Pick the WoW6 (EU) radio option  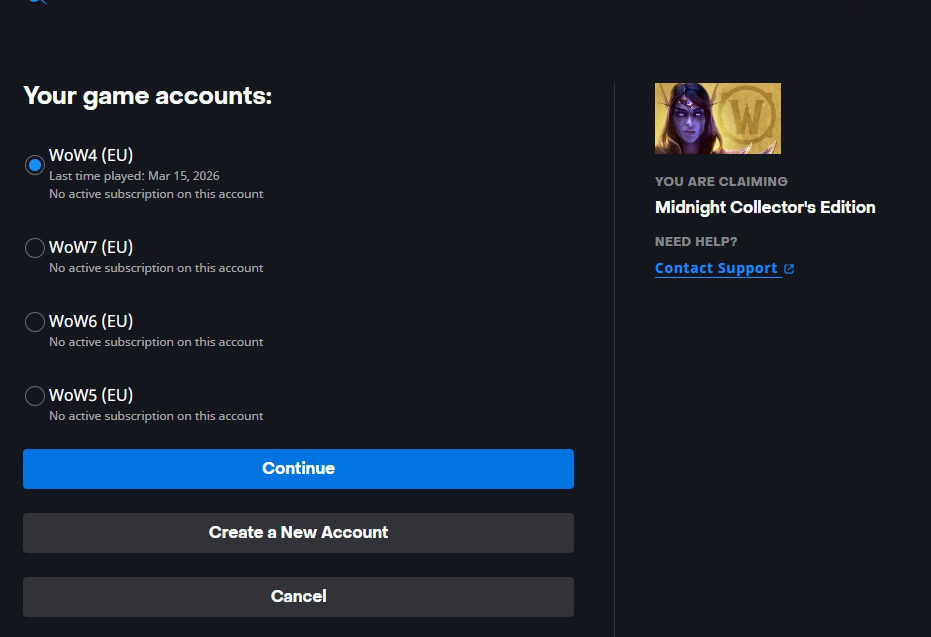35,322
